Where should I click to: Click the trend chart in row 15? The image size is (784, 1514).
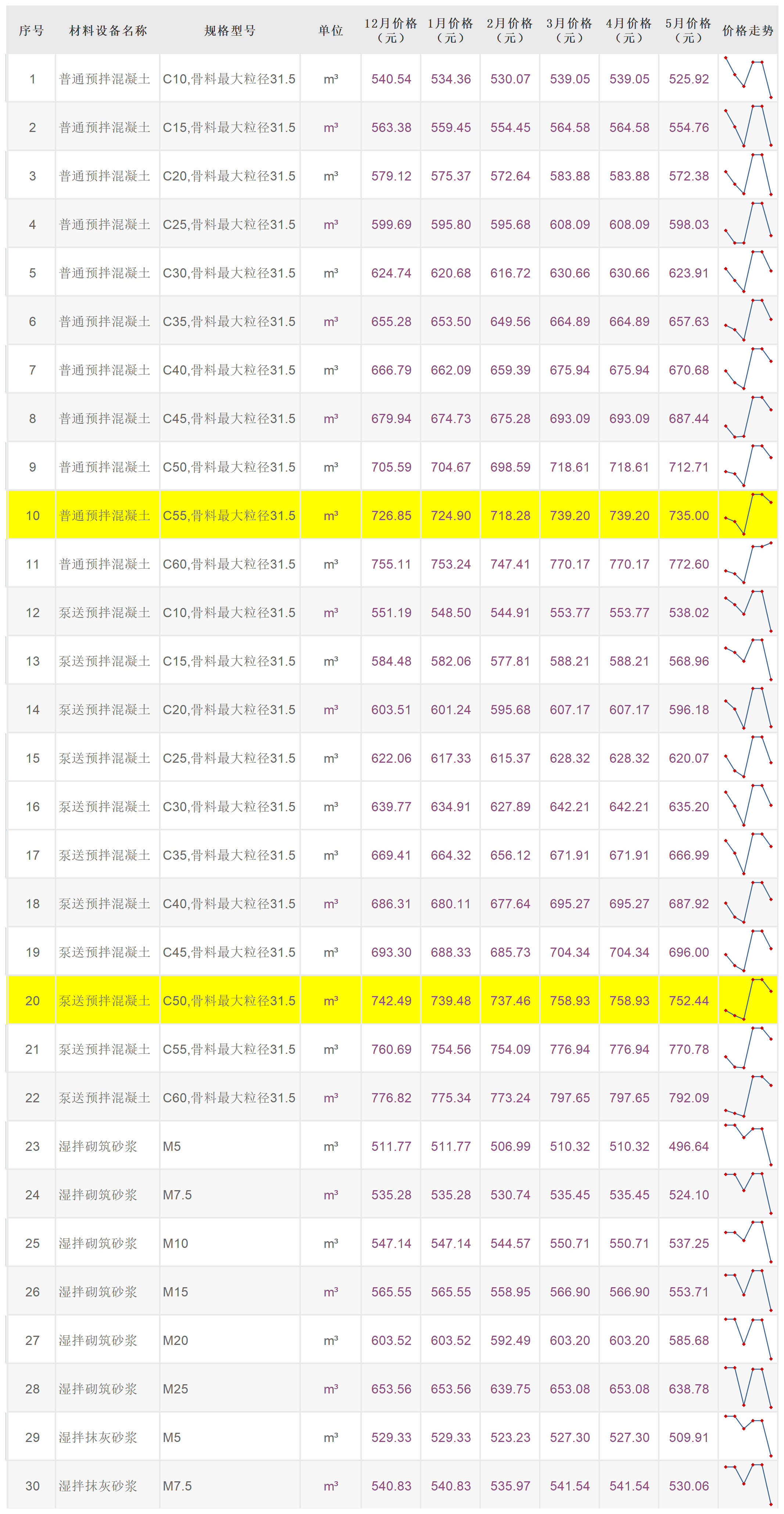(x=748, y=757)
